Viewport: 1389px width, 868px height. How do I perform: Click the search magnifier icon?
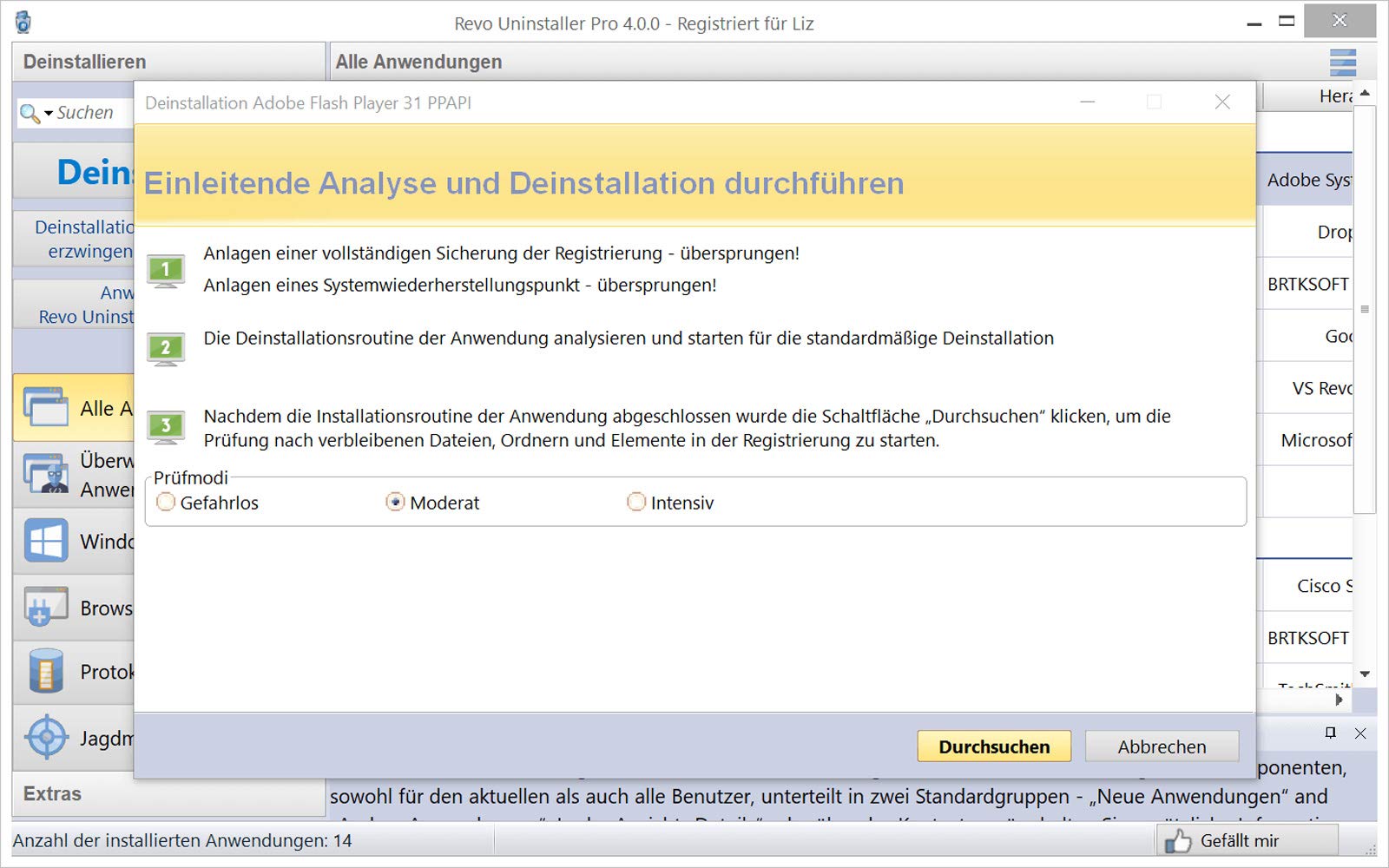click(x=29, y=114)
